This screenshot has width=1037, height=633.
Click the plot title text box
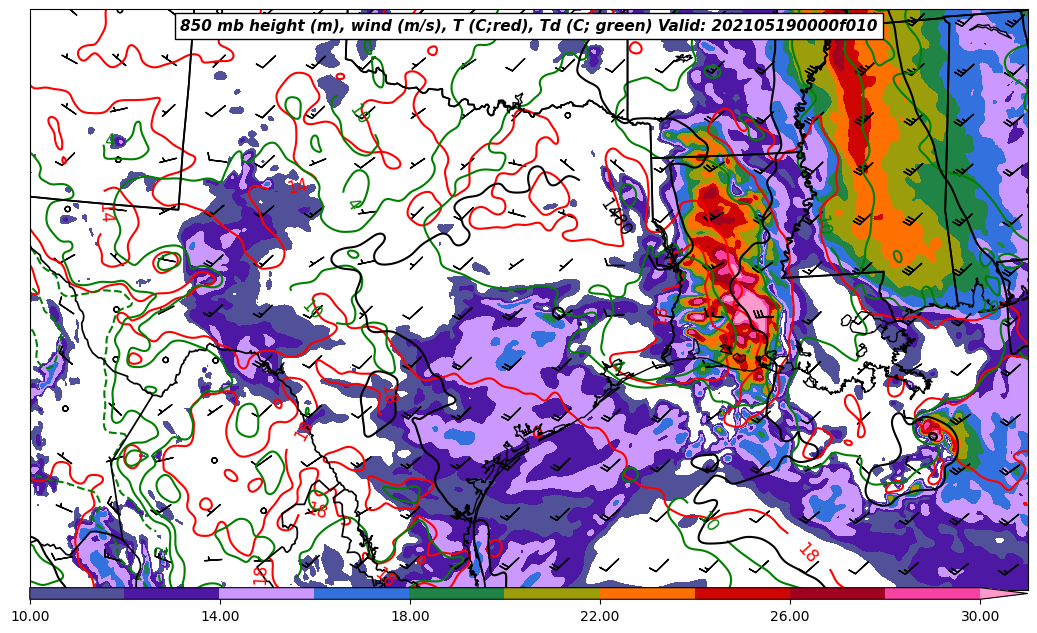pyautogui.click(x=528, y=26)
